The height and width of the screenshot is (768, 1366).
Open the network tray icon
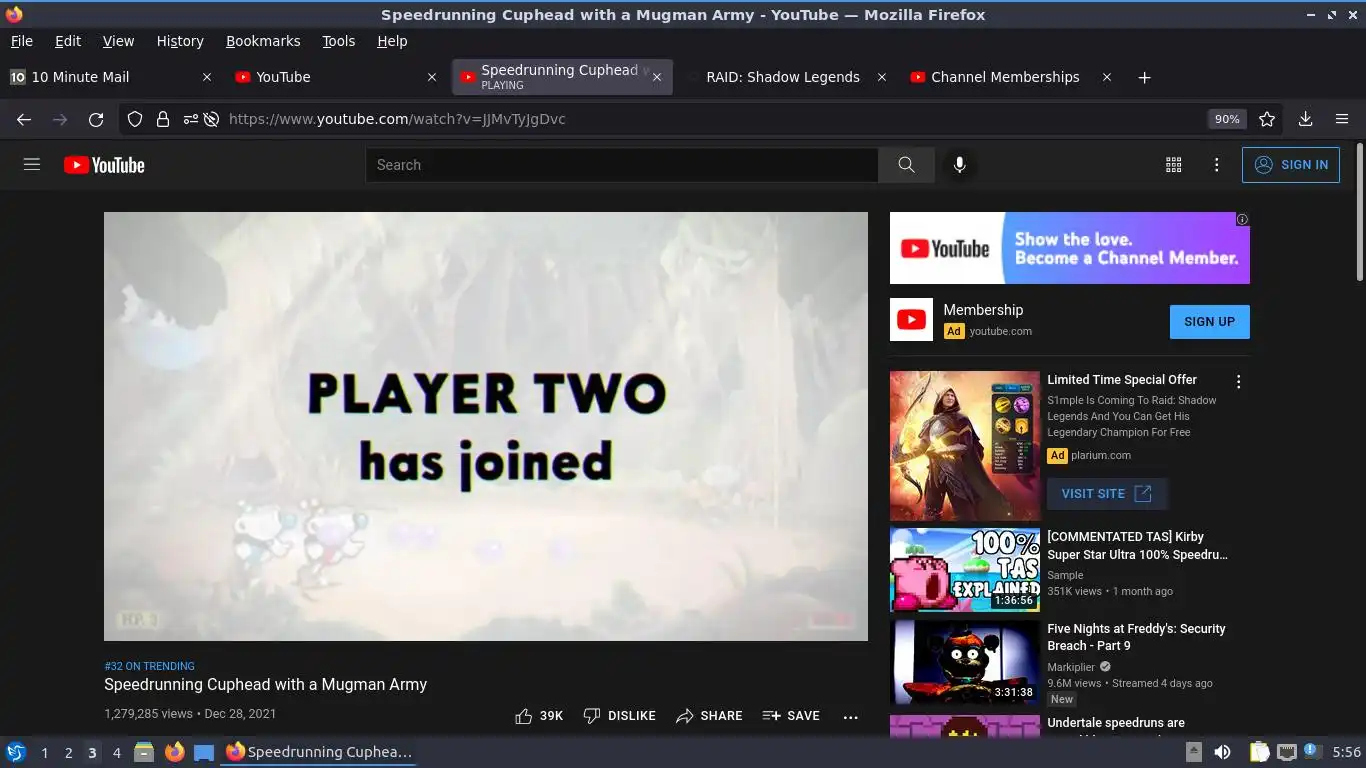[1287, 752]
